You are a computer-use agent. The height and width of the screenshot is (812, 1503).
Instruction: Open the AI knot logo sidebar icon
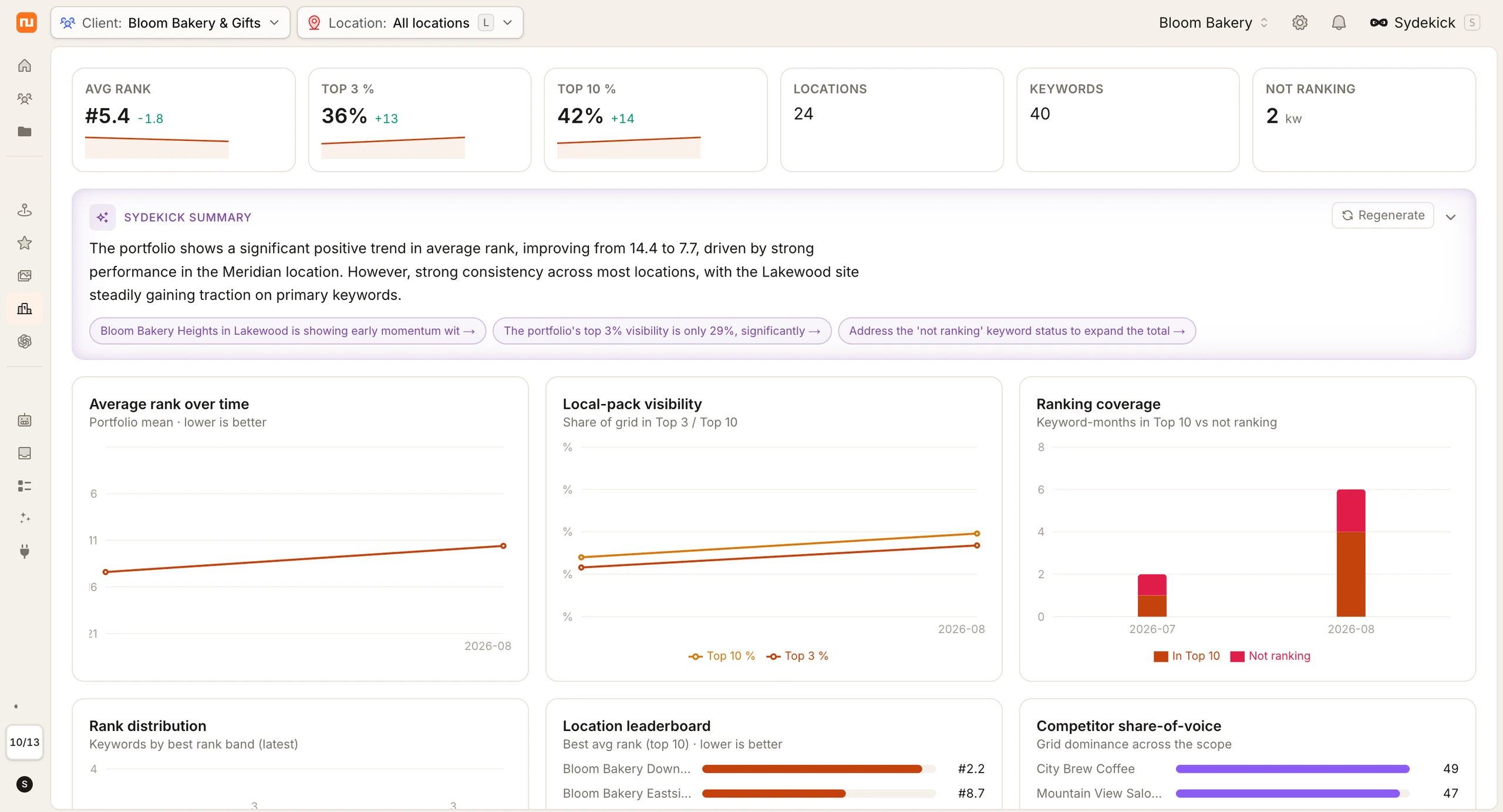coord(25,341)
